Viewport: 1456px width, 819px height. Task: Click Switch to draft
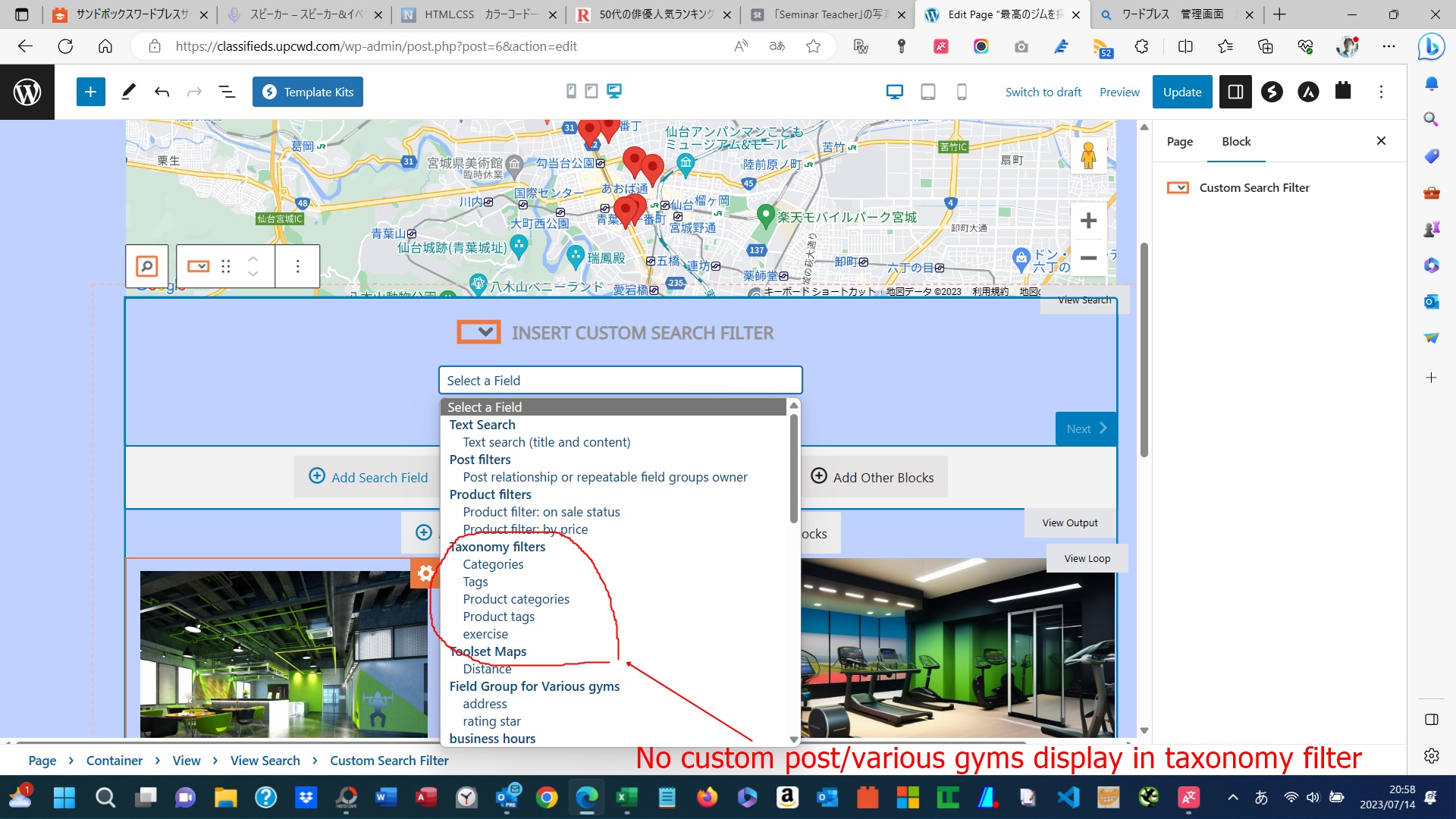coord(1043,92)
